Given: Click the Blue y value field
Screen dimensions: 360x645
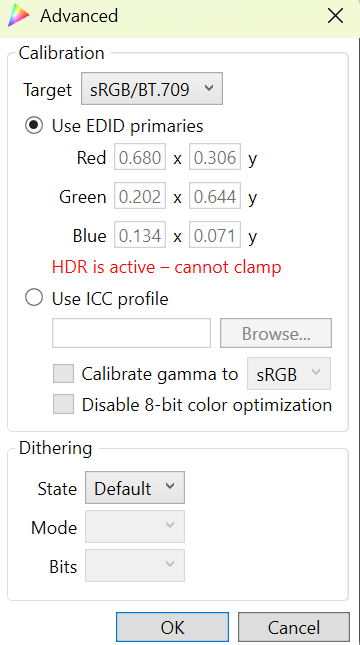Looking at the screenshot, I should (215, 235).
